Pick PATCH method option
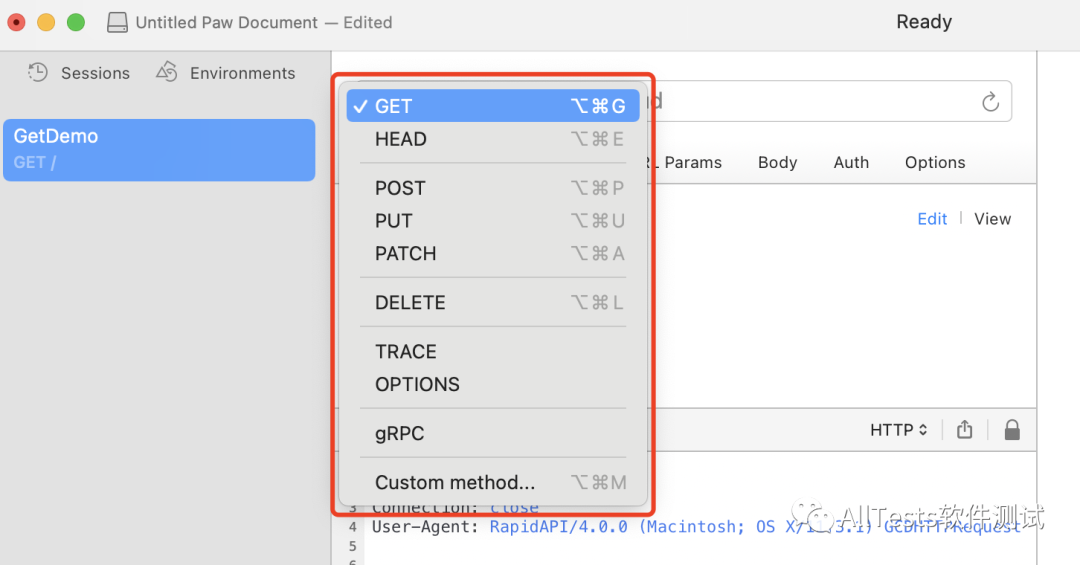Viewport: 1080px width, 565px height. pos(492,254)
